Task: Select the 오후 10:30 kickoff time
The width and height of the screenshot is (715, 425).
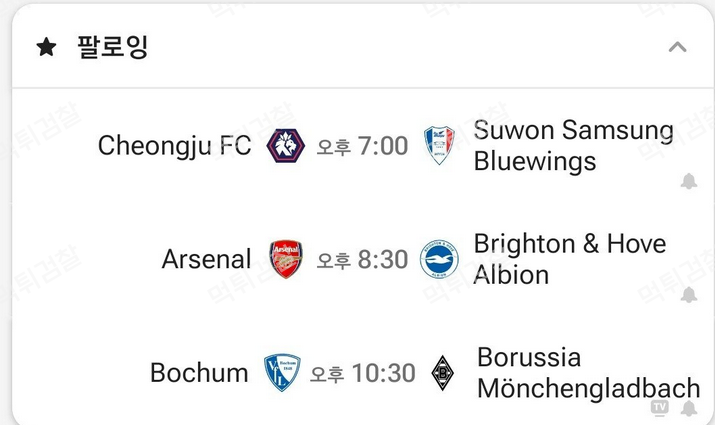Action: click(x=363, y=373)
